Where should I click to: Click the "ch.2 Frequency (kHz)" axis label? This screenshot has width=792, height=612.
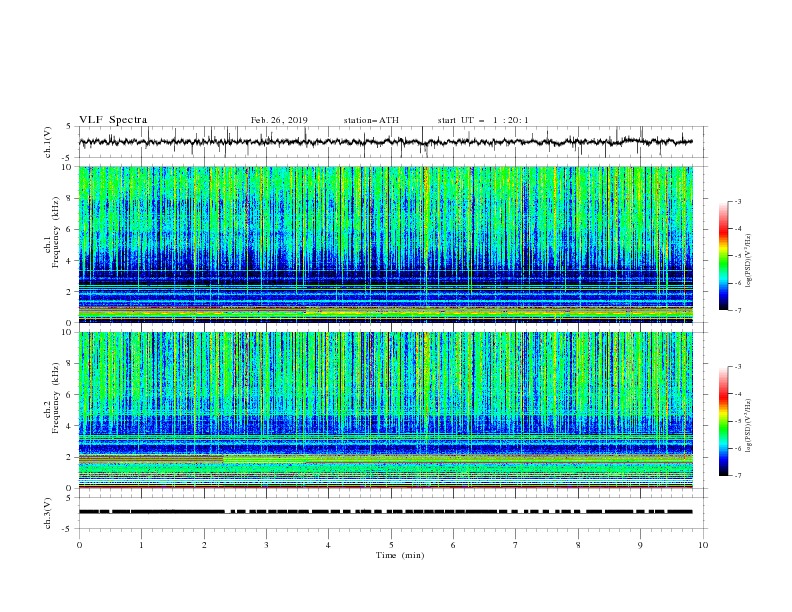click(x=52, y=398)
